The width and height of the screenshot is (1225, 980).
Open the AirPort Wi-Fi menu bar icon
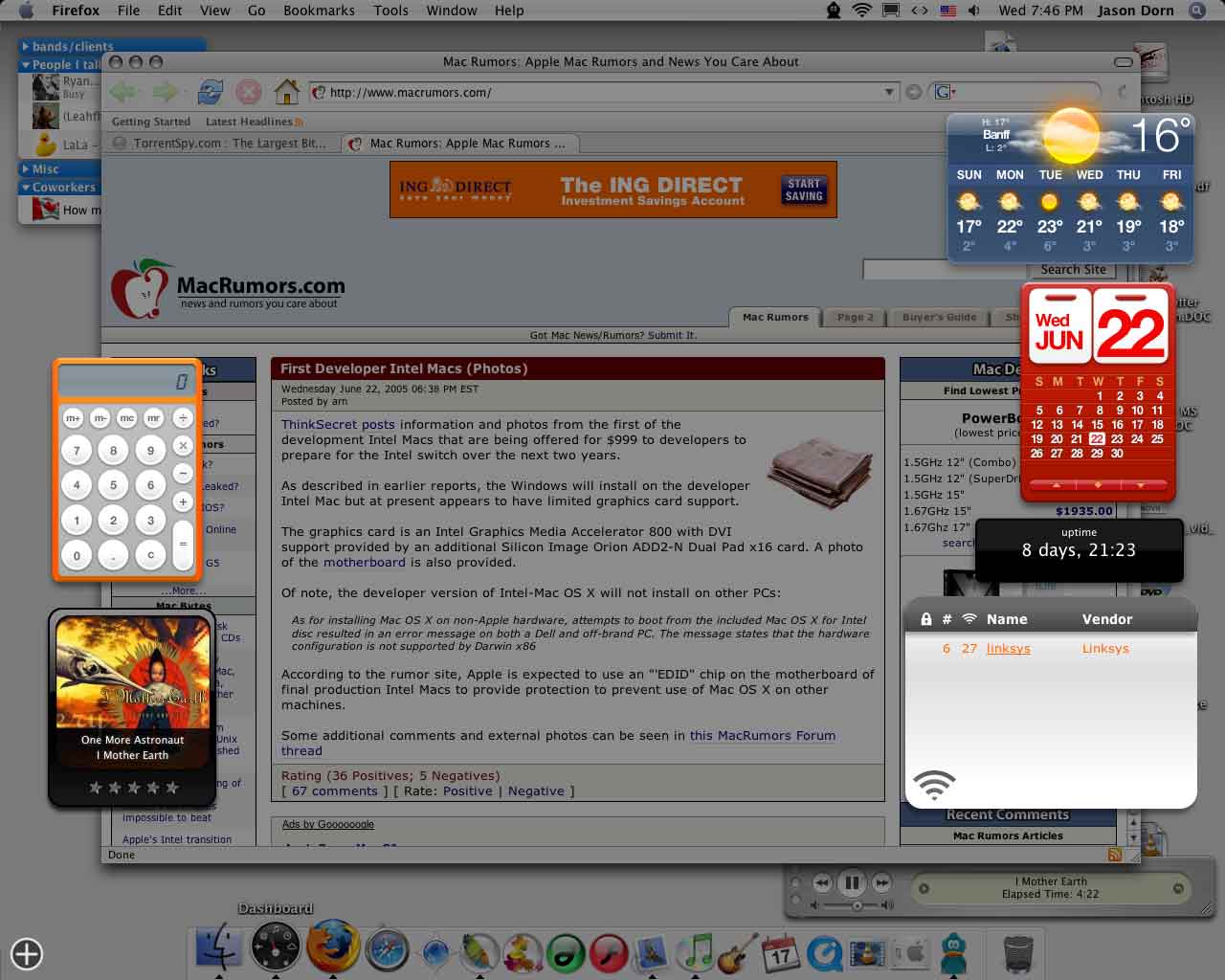(861, 11)
